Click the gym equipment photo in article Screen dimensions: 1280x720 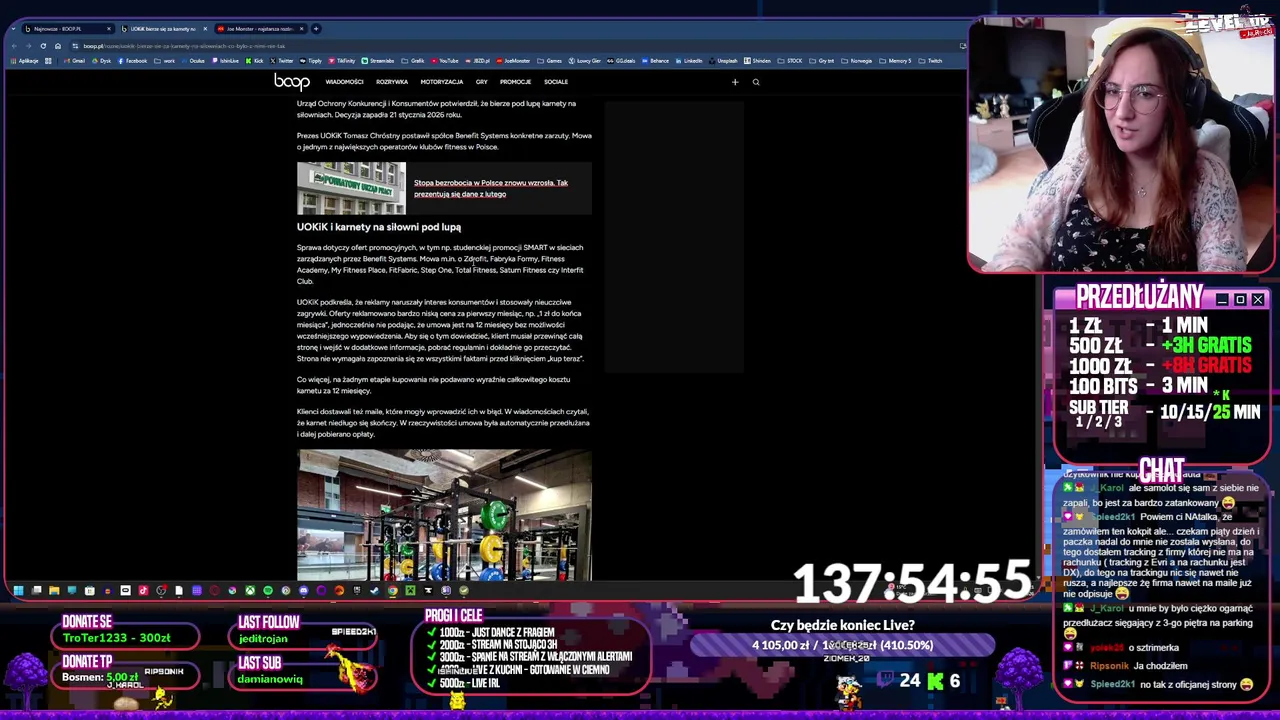click(444, 515)
